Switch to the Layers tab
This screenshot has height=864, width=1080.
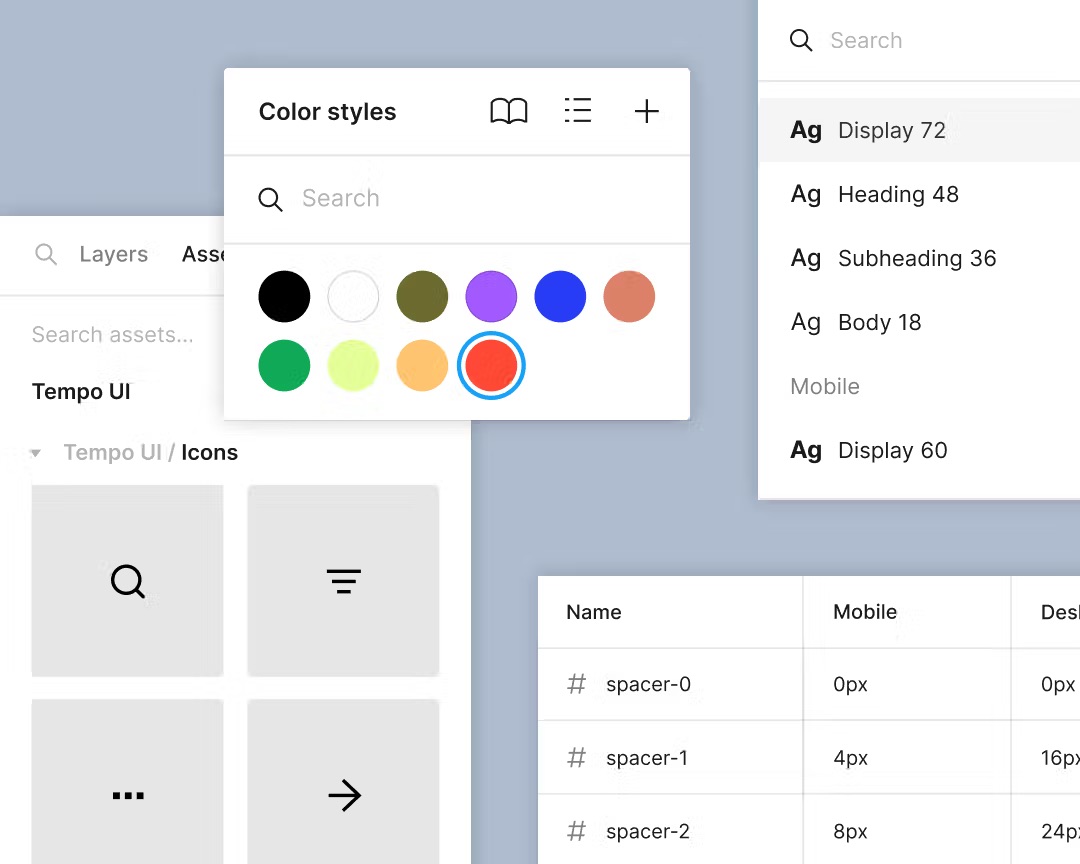click(113, 254)
